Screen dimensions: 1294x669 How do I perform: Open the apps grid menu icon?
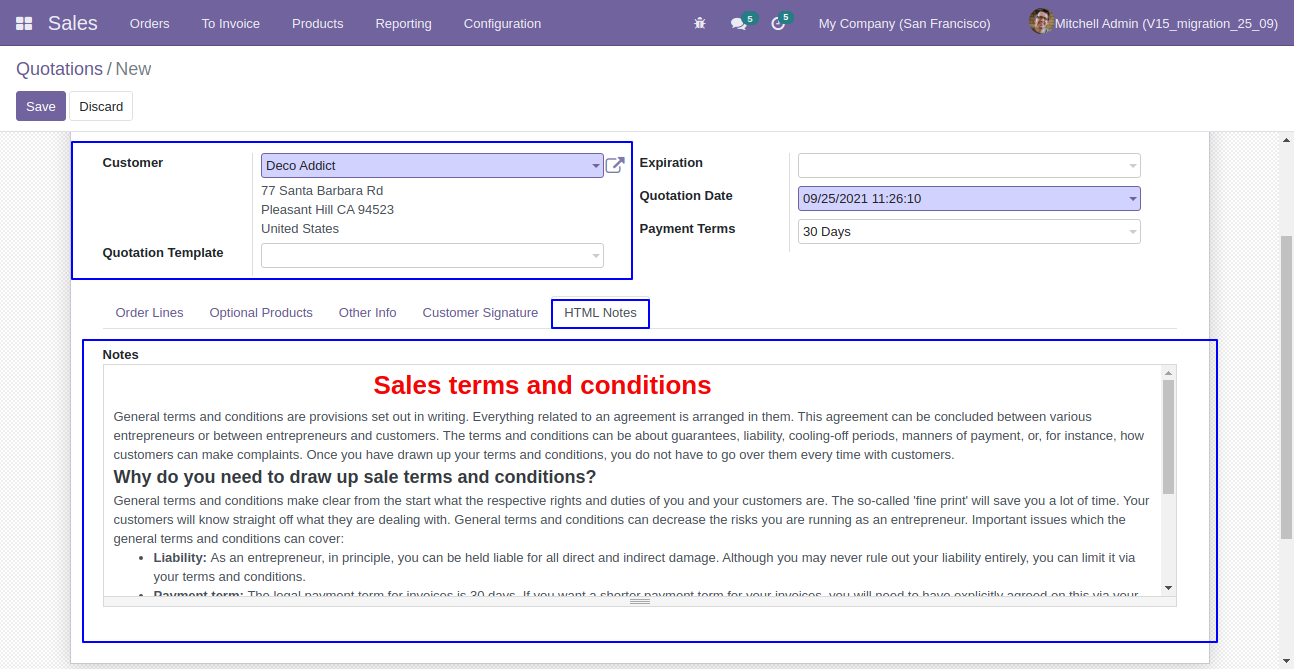24,23
